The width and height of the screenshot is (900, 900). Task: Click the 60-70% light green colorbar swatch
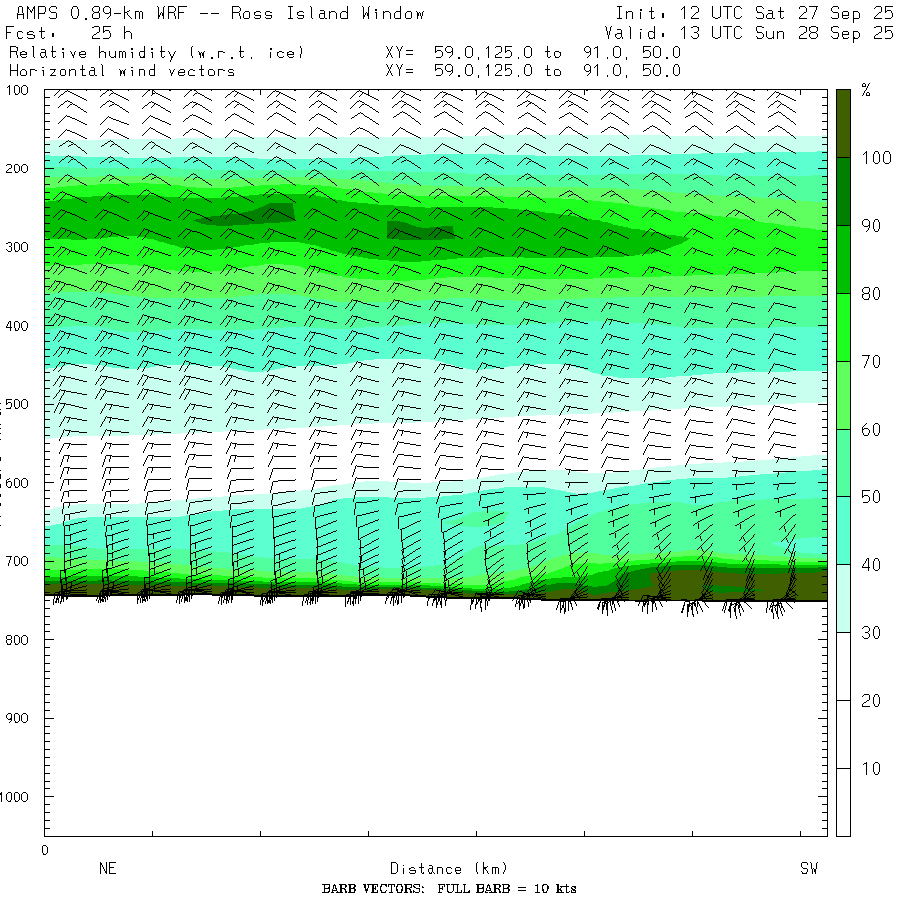pos(843,395)
